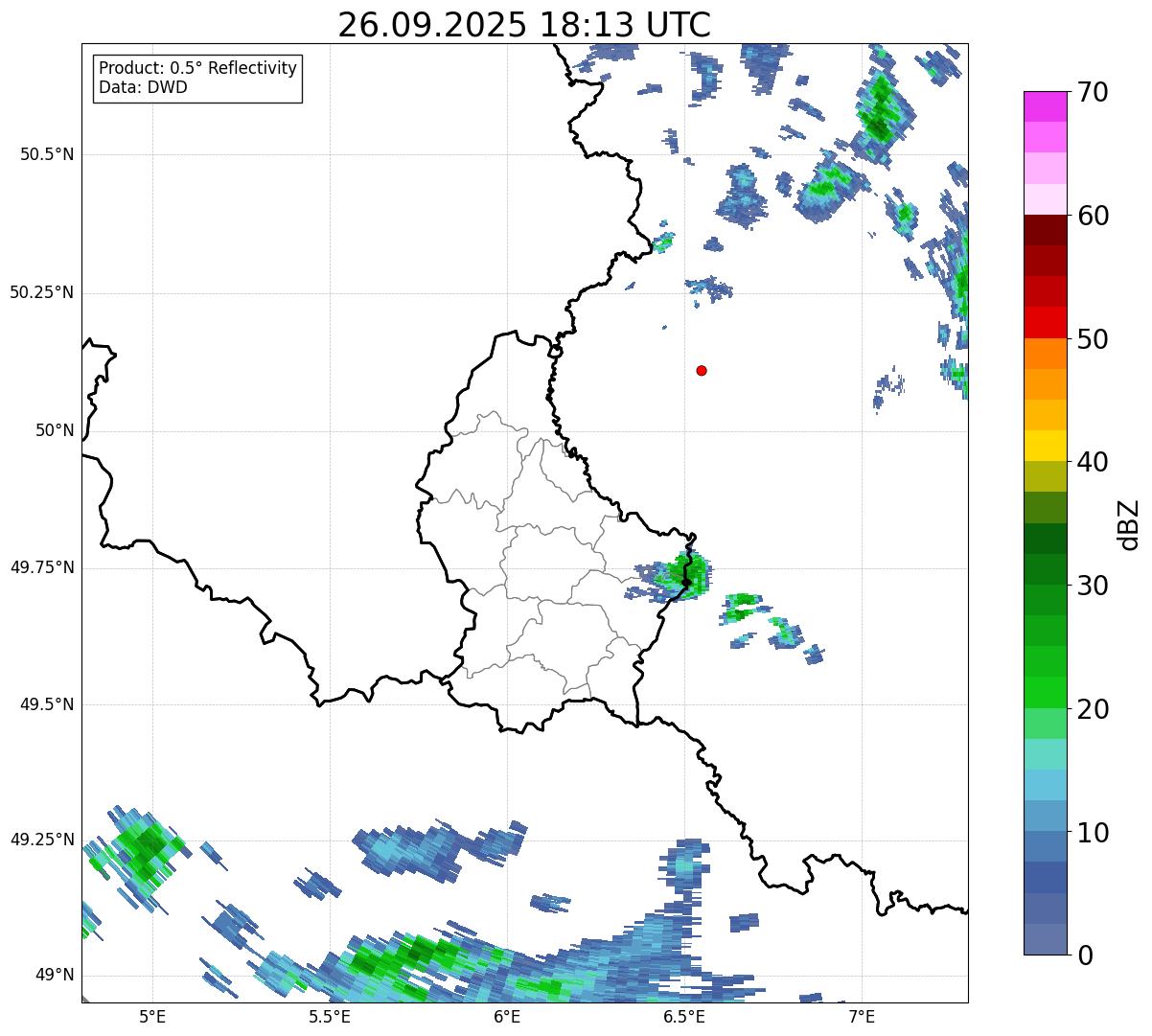Click the '7°E' longitude label
The width and height of the screenshot is (1152, 1036).
click(x=862, y=1016)
